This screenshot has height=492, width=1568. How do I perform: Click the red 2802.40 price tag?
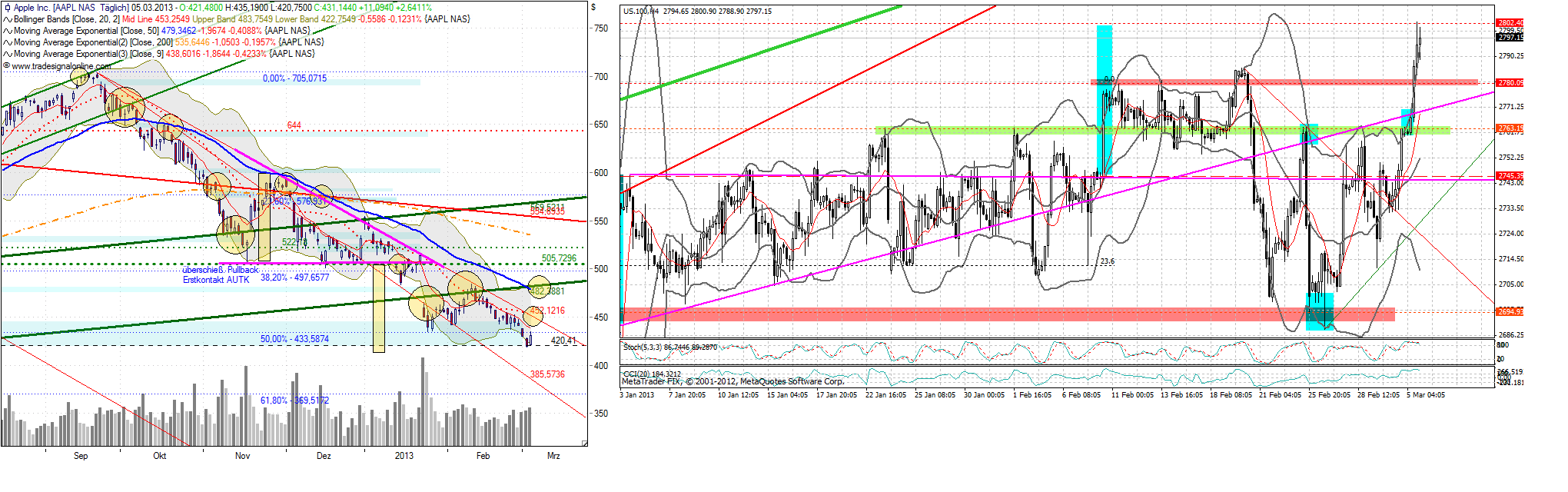(x=1510, y=23)
